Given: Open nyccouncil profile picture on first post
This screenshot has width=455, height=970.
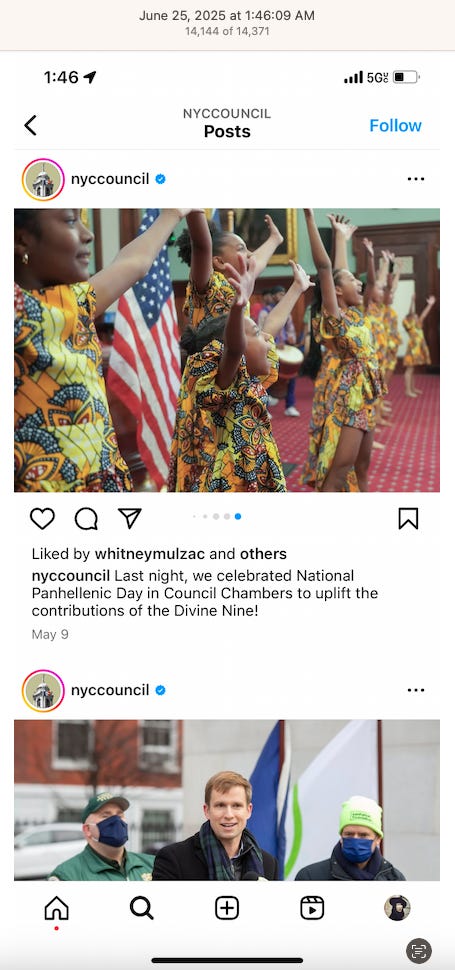Looking at the screenshot, I should click(43, 179).
